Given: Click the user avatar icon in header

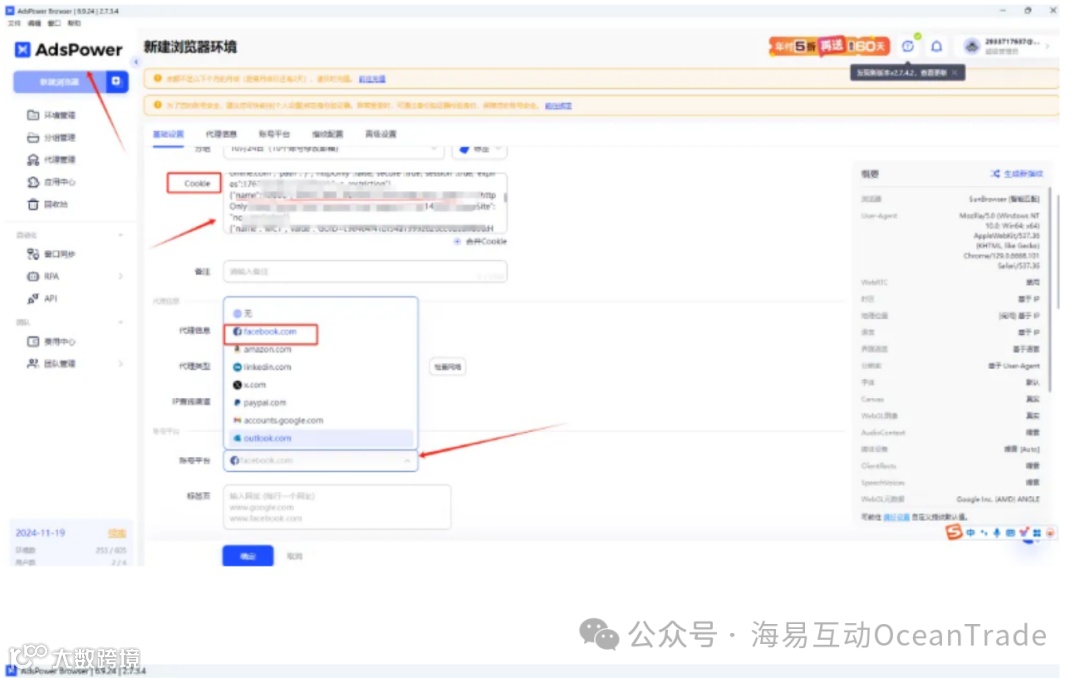Looking at the screenshot, I should pos(972,46).
